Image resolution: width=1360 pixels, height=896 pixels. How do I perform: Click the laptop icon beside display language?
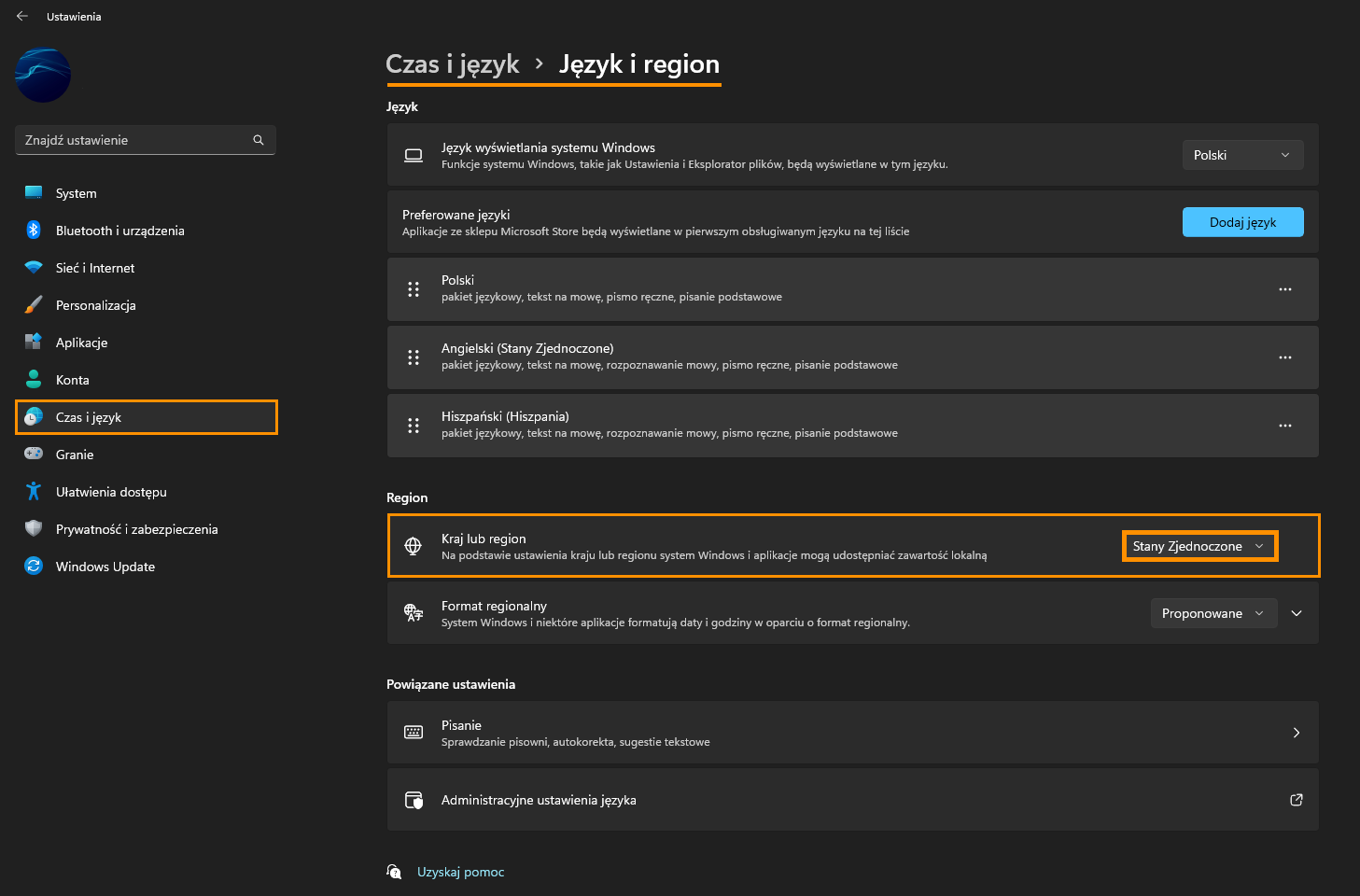pos(414,155)
